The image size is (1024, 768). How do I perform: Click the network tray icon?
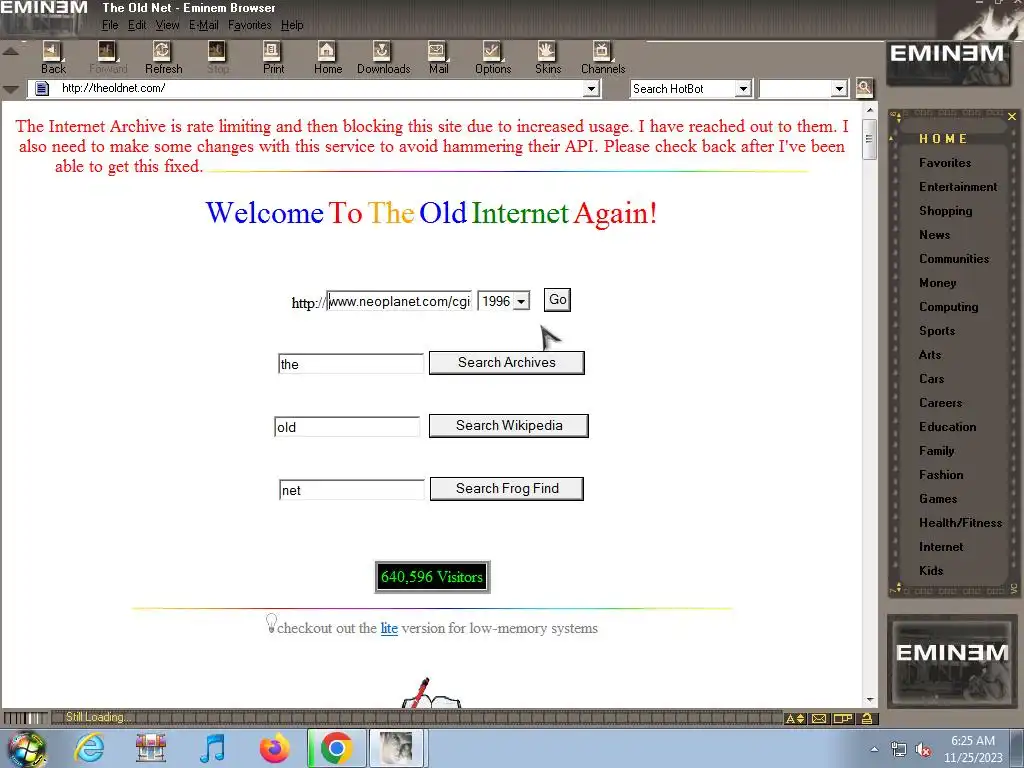(899, 750)
